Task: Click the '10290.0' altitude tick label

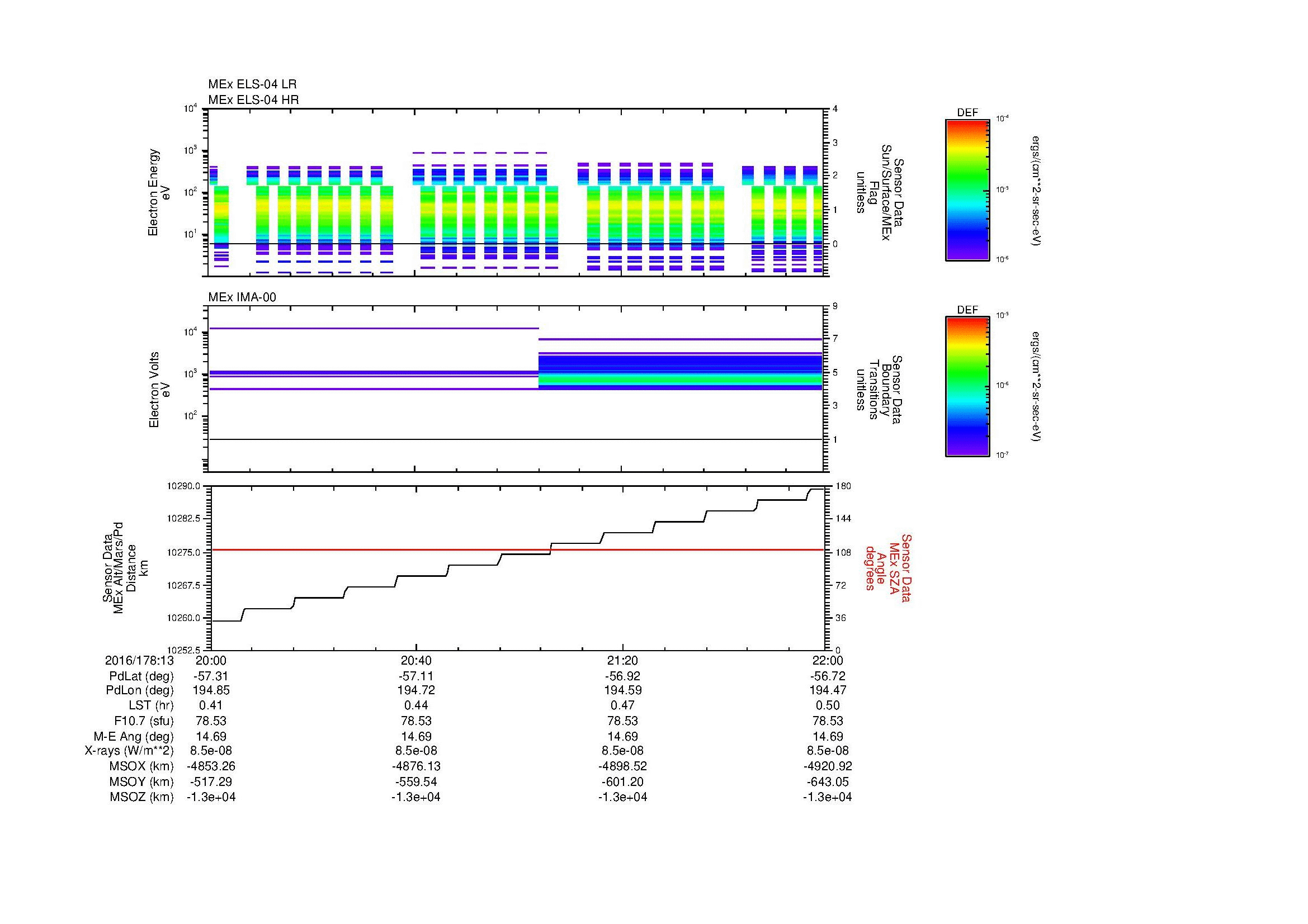Action: (x=183, y=486)
